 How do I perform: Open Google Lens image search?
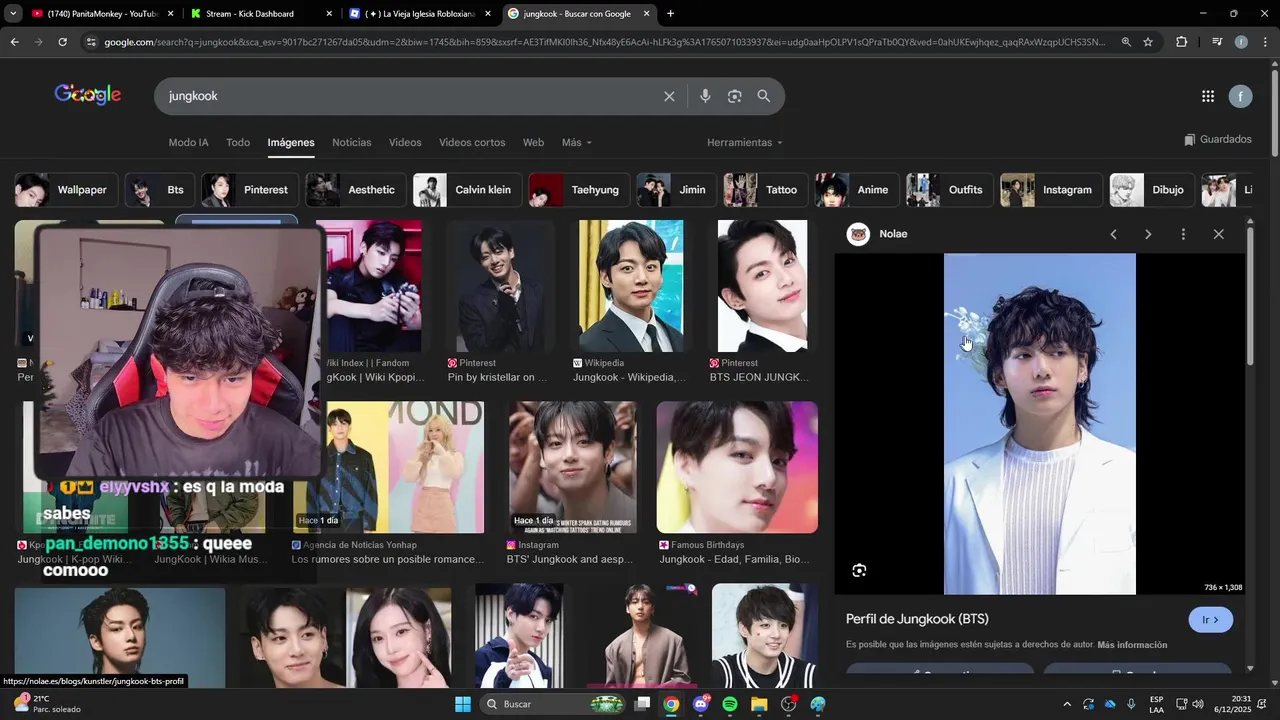tap(735, 96)
